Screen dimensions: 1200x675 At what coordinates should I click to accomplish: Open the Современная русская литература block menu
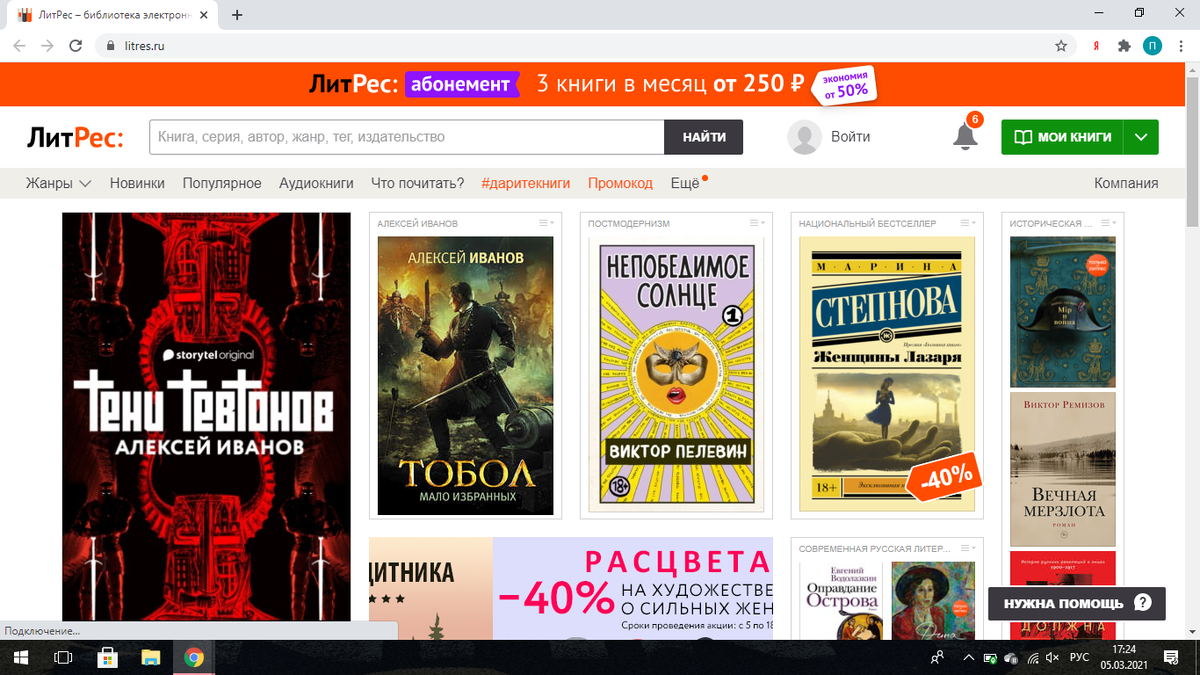[x=968, y=548]
